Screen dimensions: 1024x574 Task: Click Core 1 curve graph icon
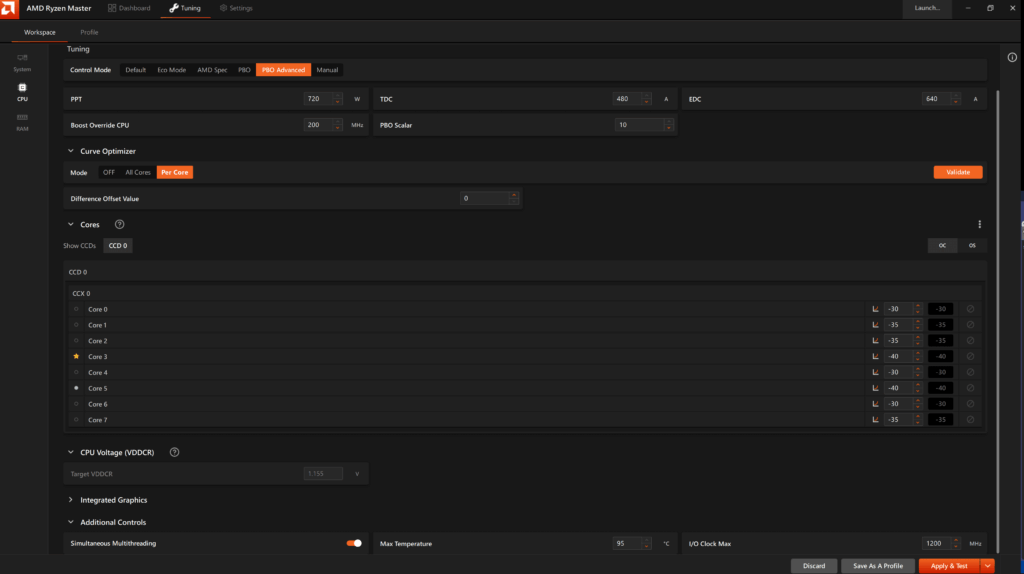pyautogui.click(x=875, y=325)
